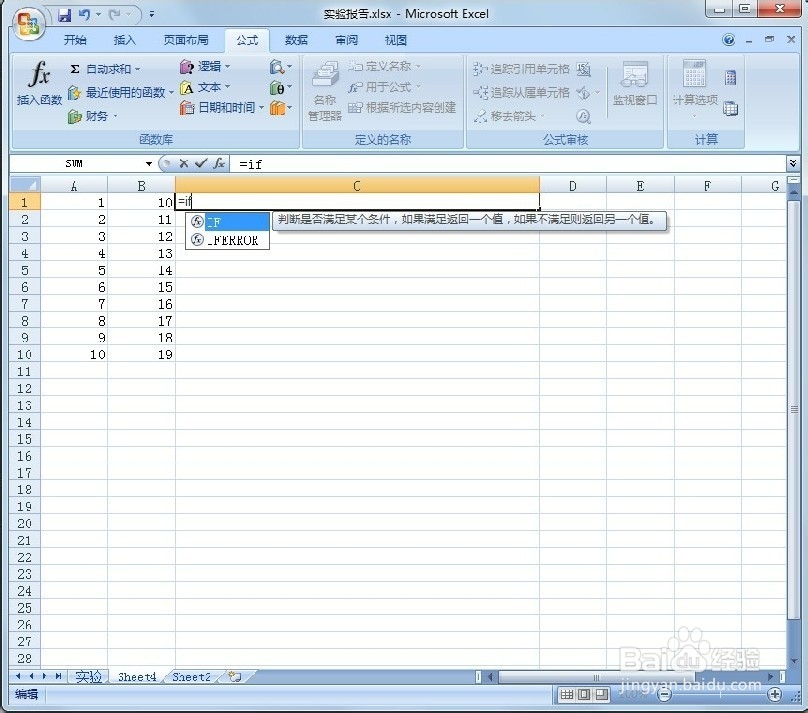This screenshot has width=808, height=713.
Task: Click the 插入函数 (Insert Function) icon
Action: pos(38,85)
